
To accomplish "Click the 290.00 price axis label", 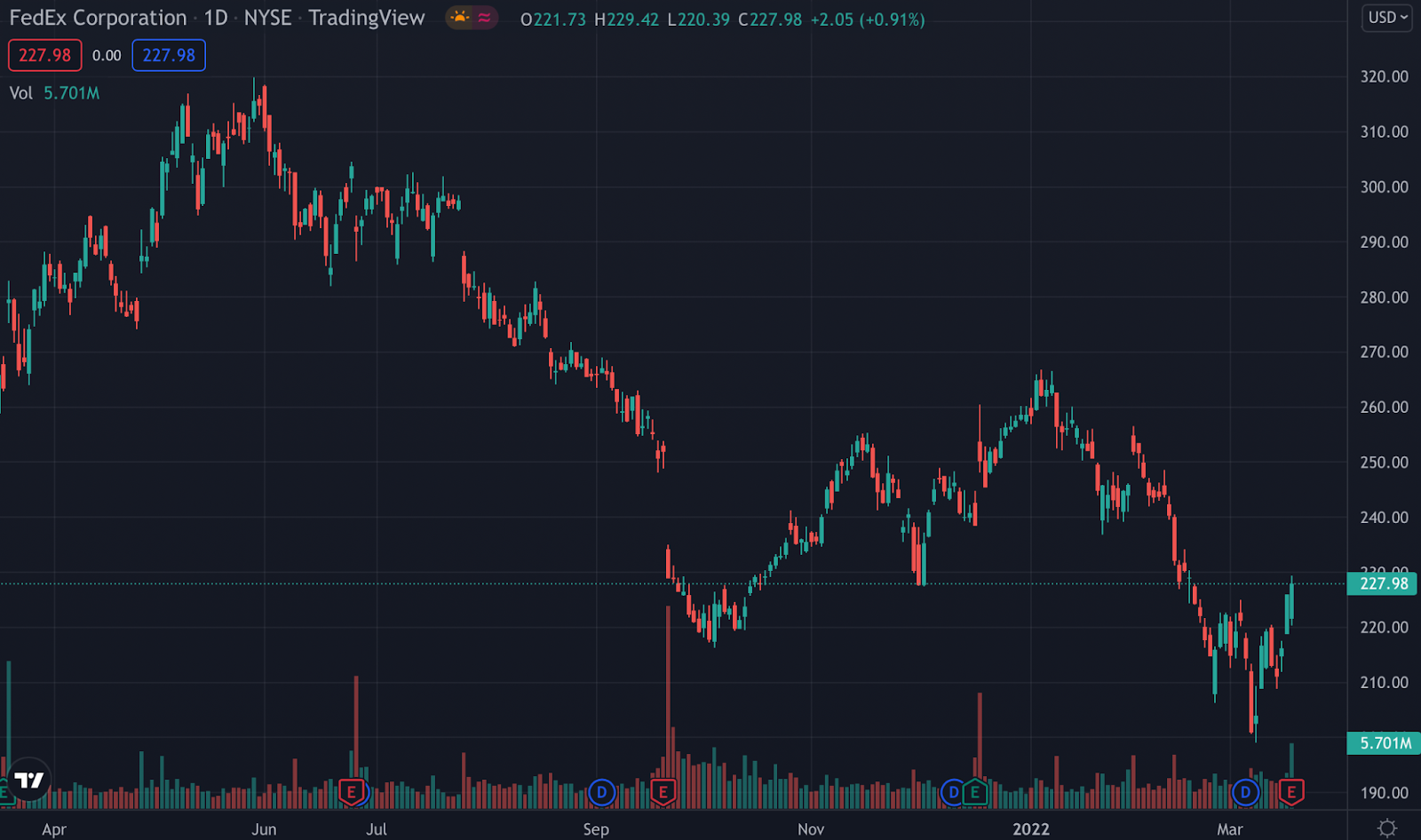I will point(1385,242).
